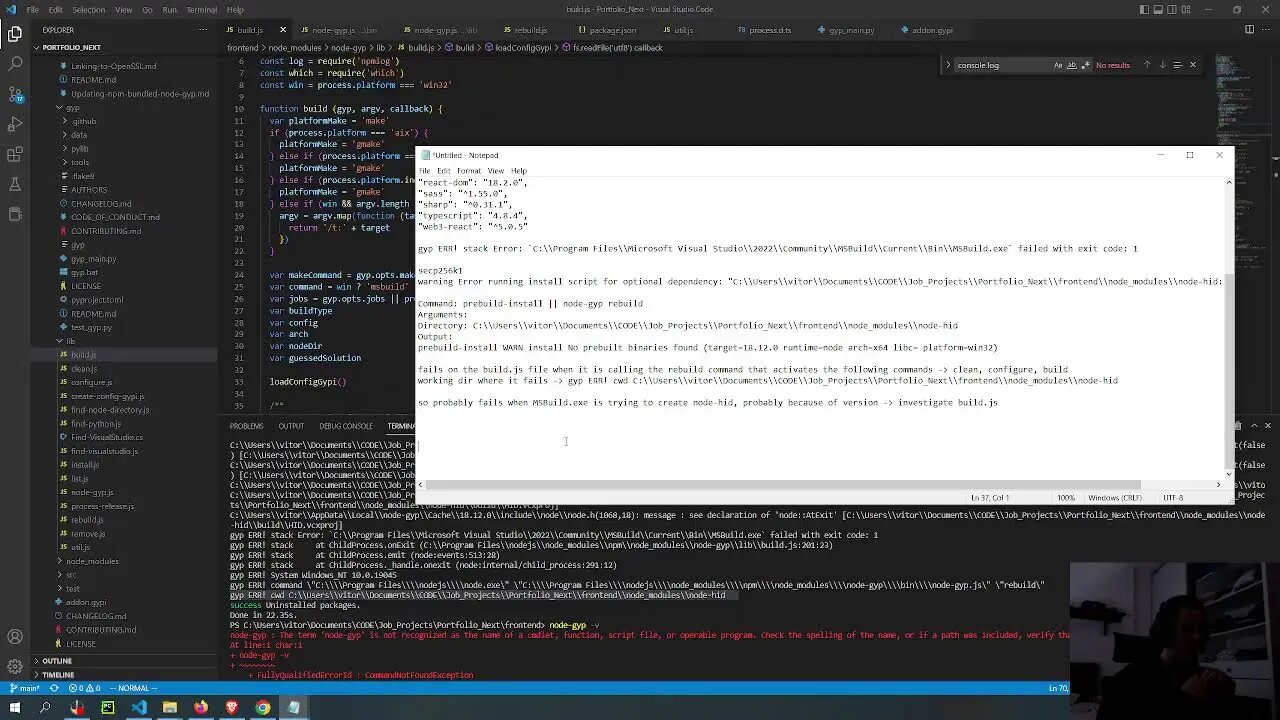Image resolution: width=1280 pixels, height=720 pixels.
Task: Open the Search view in activity bar
Action: (15, 64)
